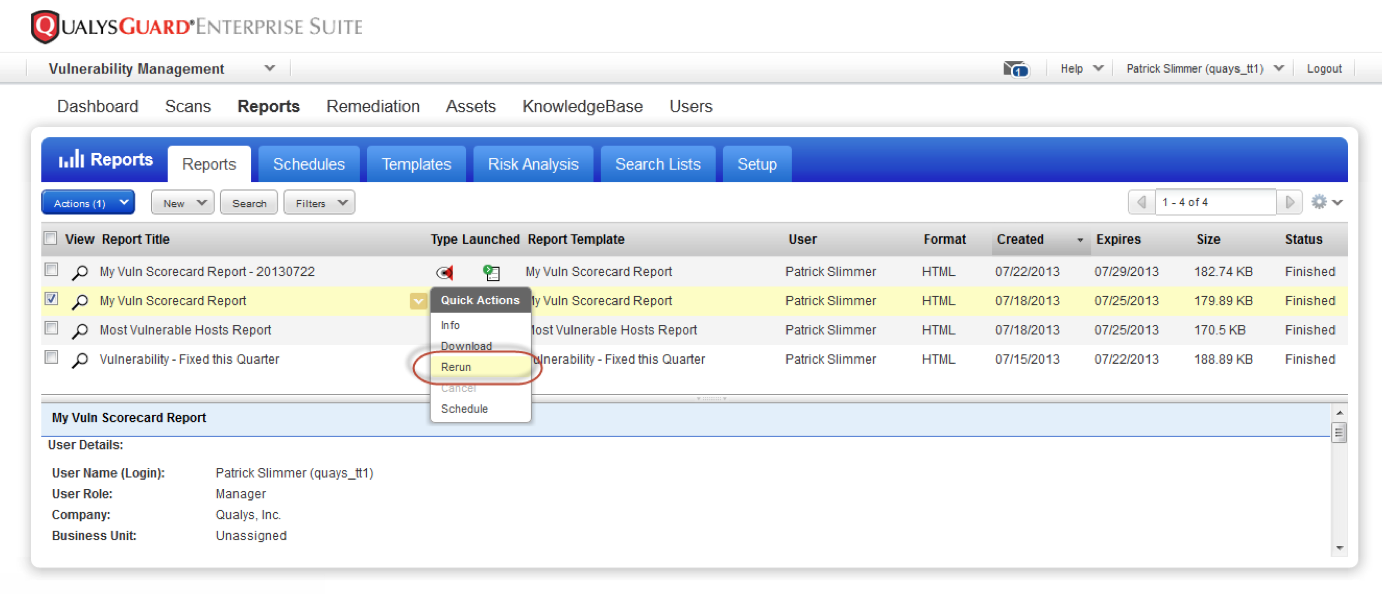View My Vuln Scorecard Report - 20130722 magnifier
The height and width of the screenshot is (594, 1382).
80,272
